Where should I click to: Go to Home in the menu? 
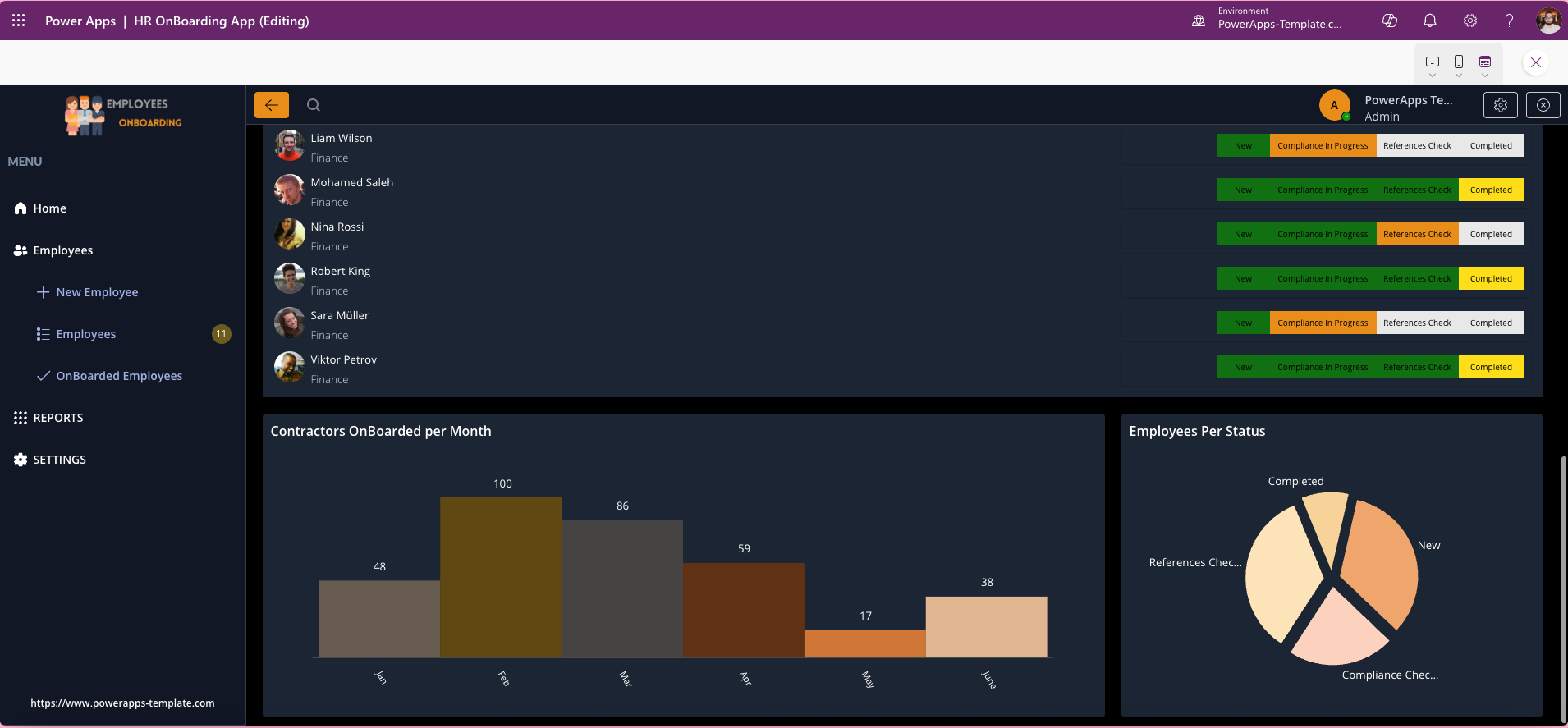tap(49, 208)
